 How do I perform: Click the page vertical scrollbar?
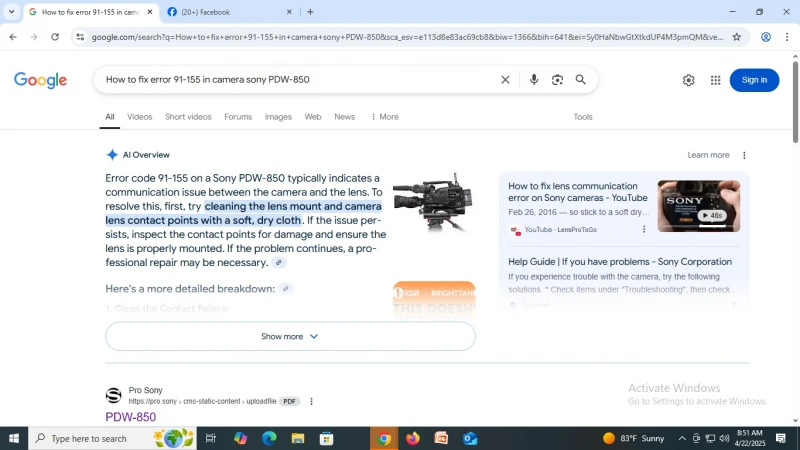tap(795, 102)
